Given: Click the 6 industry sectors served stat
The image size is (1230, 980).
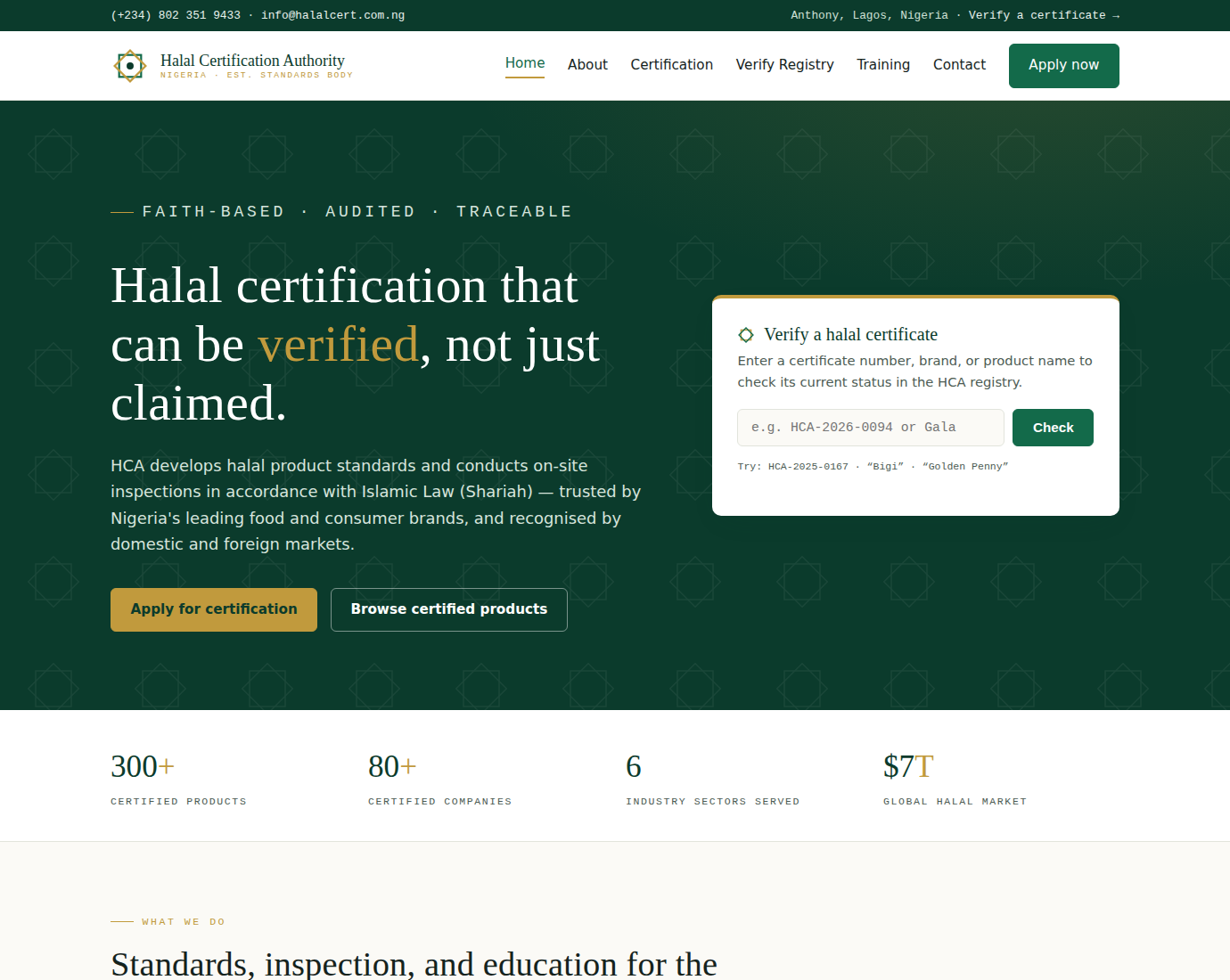Looking at the screenshot, I should click(713, 778).
